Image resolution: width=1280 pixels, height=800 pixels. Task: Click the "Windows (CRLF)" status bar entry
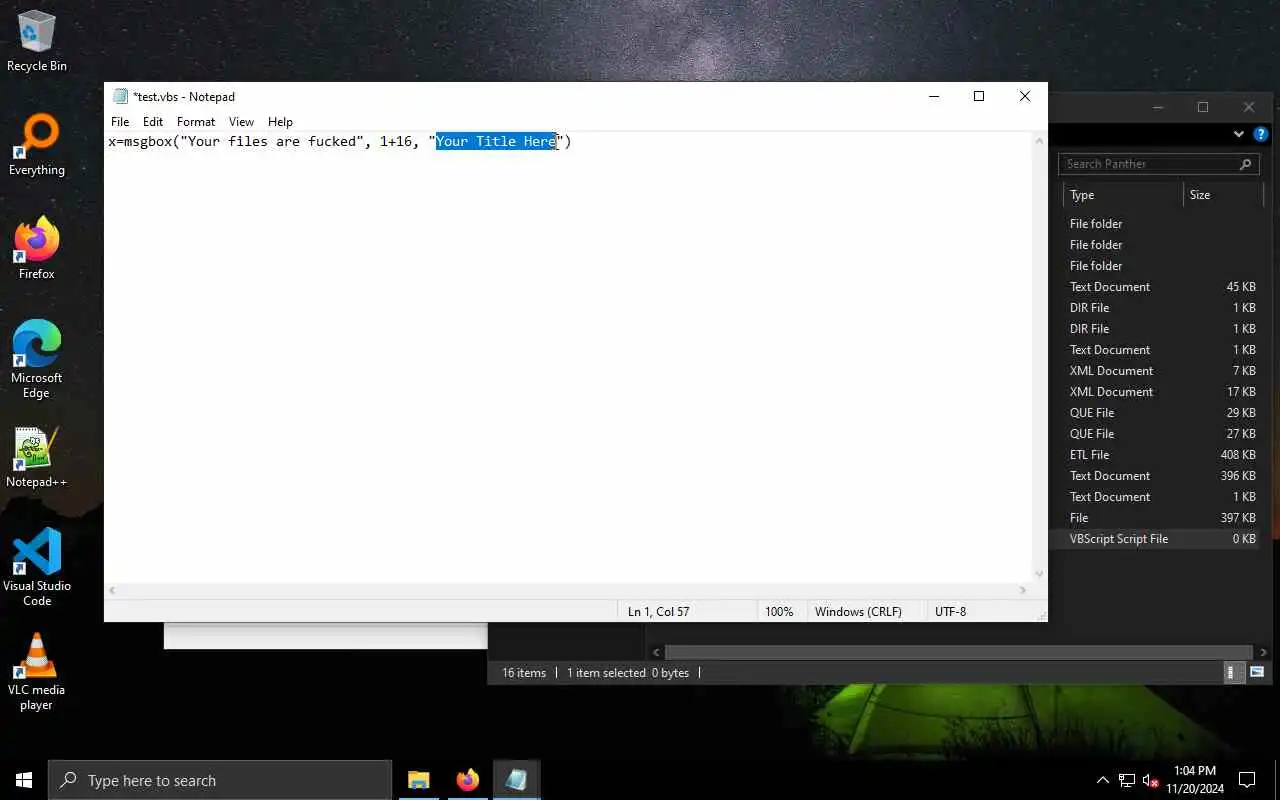tap(858, 612)
